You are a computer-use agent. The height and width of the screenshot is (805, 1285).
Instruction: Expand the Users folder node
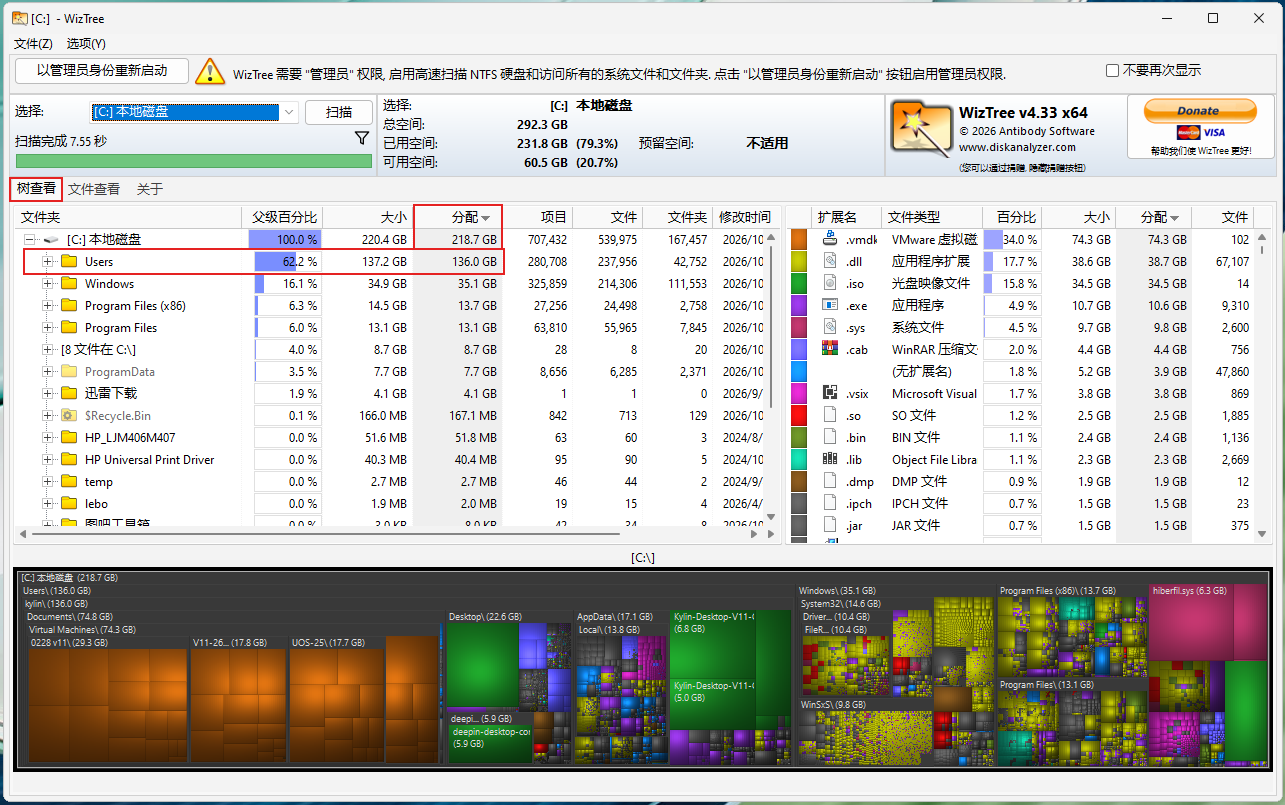point(48,262)
